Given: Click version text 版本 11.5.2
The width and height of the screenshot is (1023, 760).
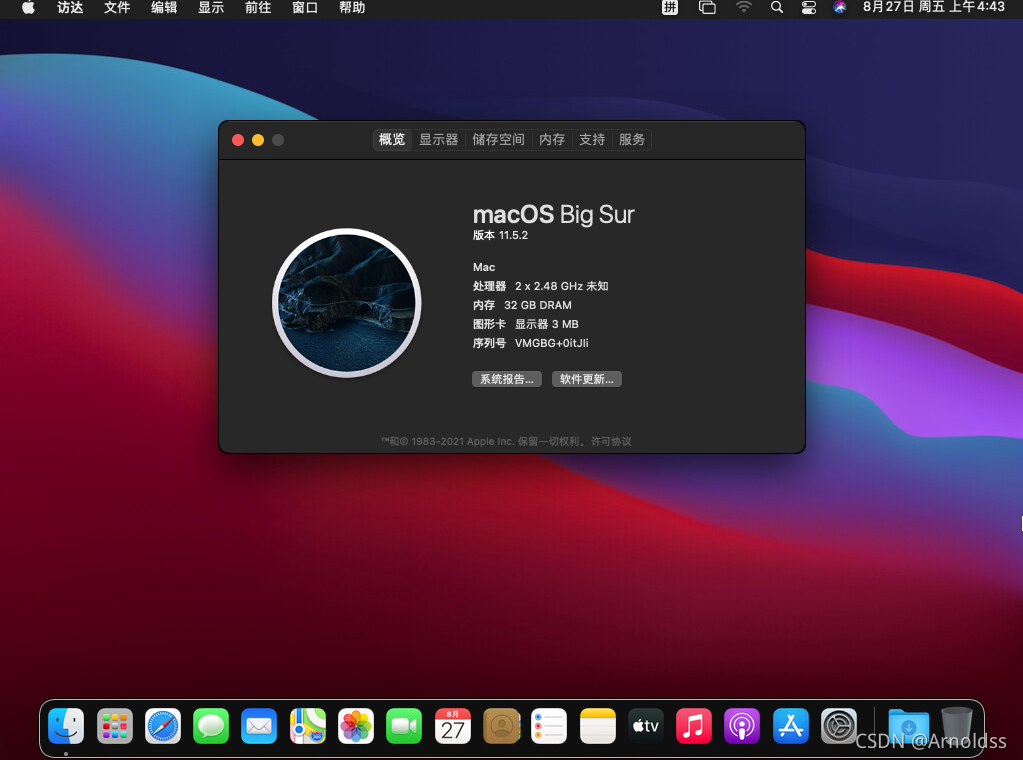Looking at the screenshot, I should (x=500, y=236).
